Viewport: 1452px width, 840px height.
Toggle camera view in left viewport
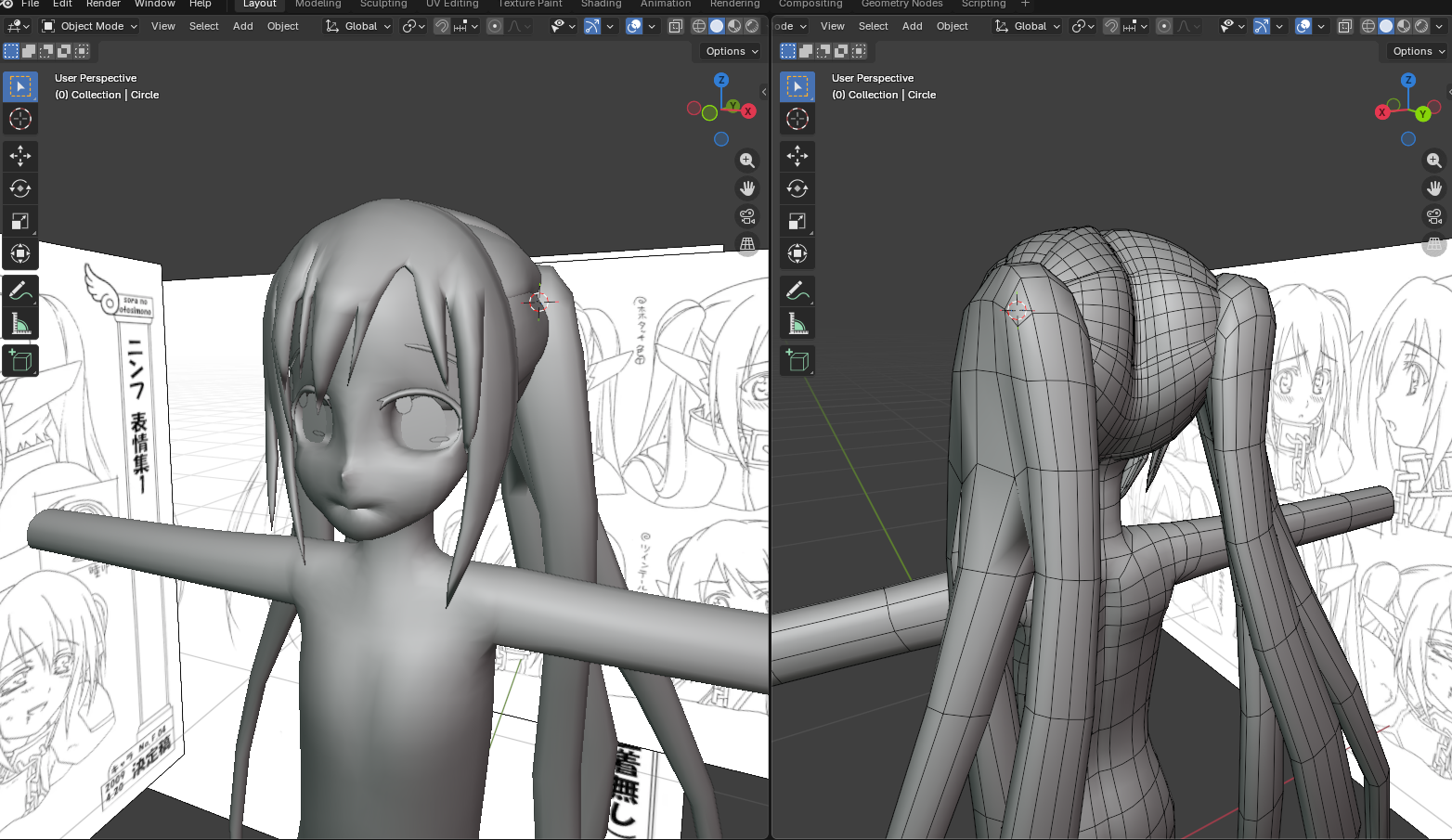[746, 216]
